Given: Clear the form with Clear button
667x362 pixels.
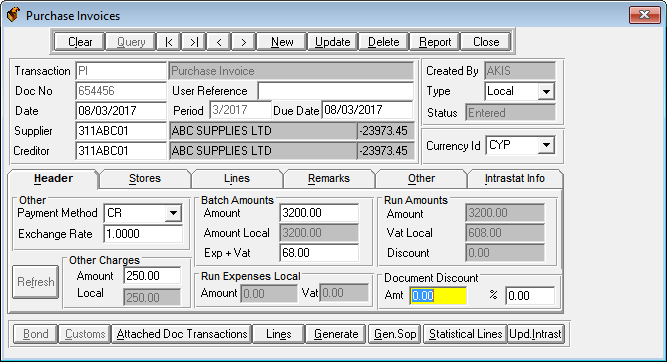Looking at the screenshot, I should pyautogui.click(x=80, y=42).
